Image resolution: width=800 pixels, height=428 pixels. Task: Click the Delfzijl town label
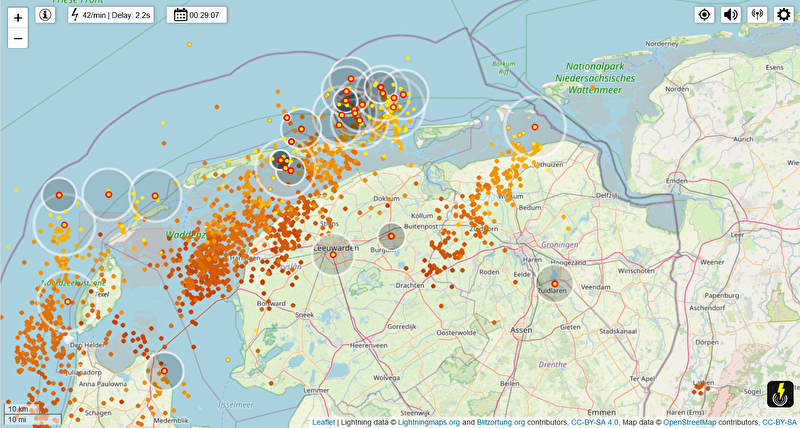click(606, 195)
